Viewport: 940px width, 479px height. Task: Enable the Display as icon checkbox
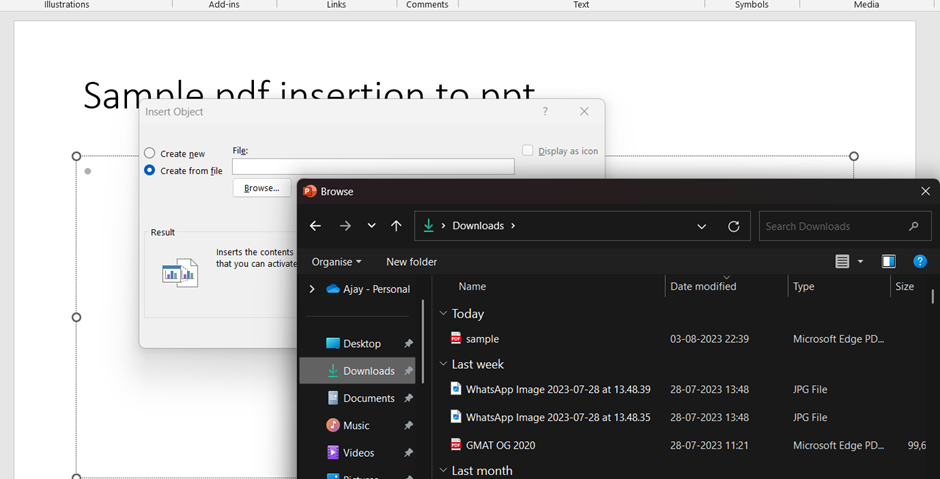[x=528, y=151]
